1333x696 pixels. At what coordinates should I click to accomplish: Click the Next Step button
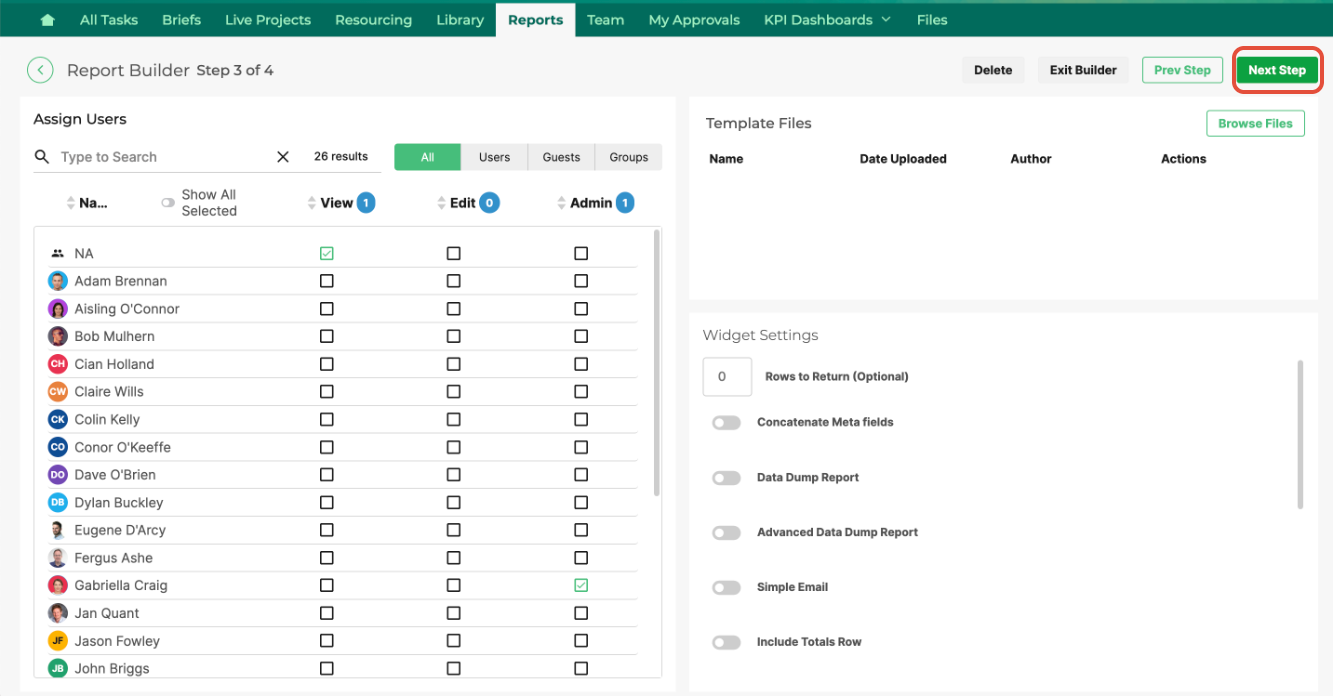(x=1277, y=70)
